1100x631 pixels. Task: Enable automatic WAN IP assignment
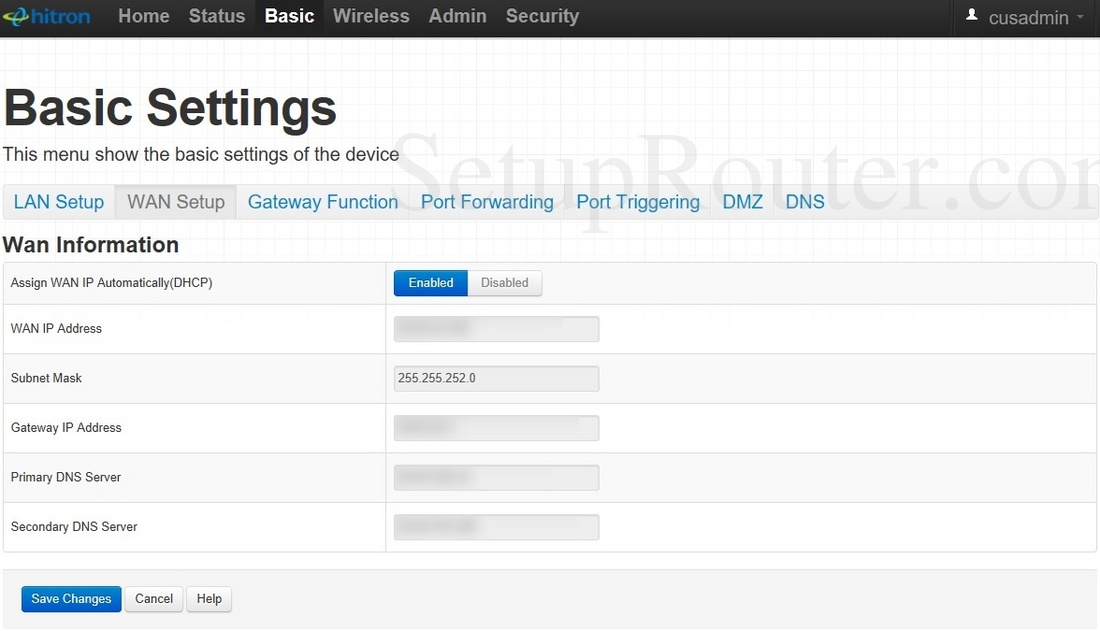pos(430,283)
